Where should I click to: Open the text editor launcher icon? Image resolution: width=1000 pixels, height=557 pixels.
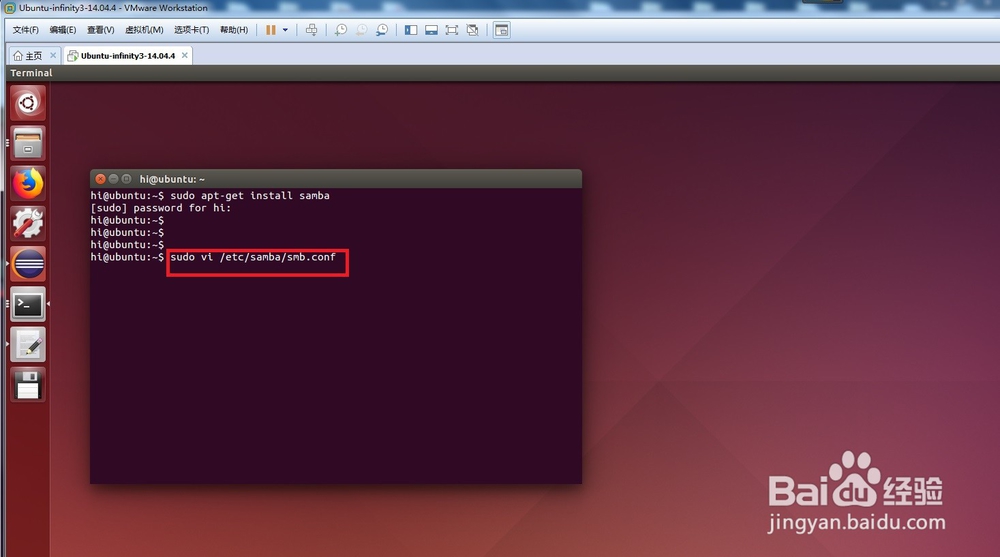[28, 345]
